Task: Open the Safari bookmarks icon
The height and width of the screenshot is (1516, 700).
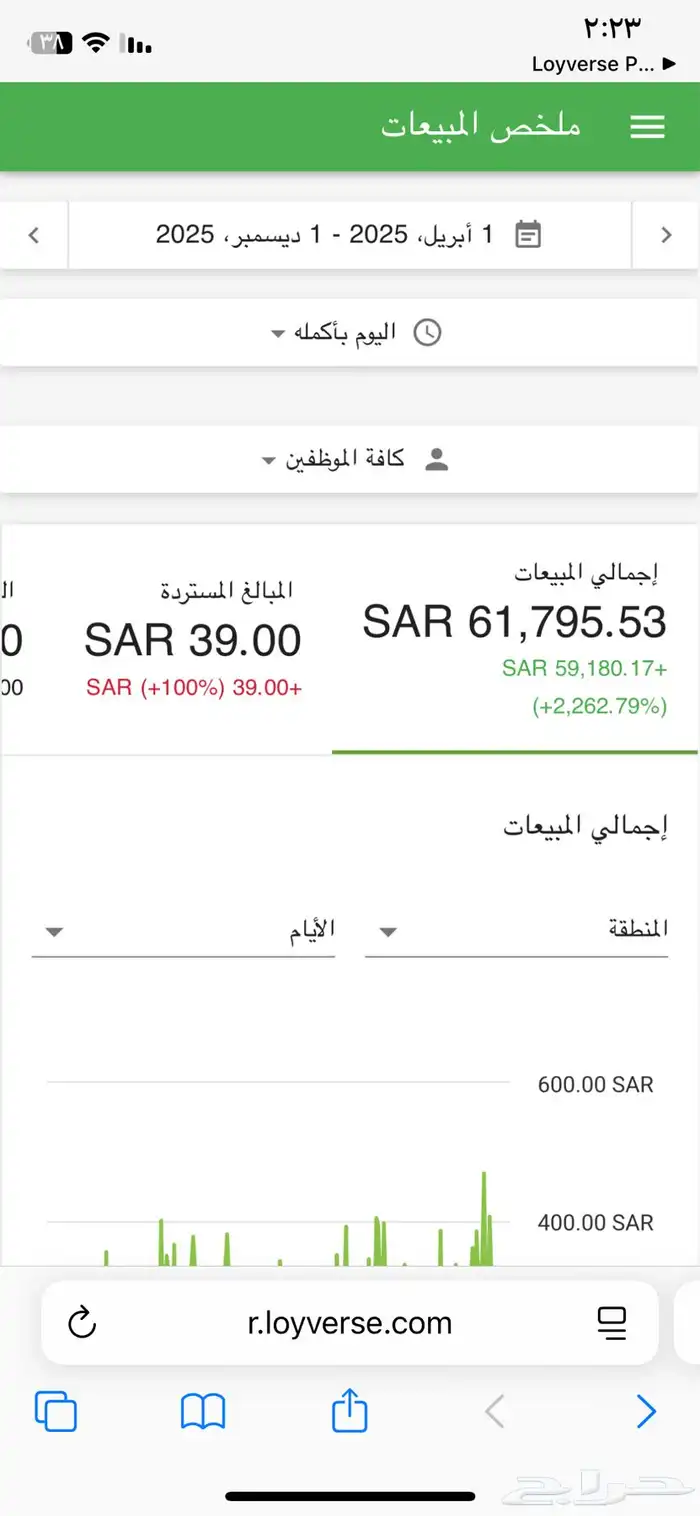Action: (x=203, y=1412)
